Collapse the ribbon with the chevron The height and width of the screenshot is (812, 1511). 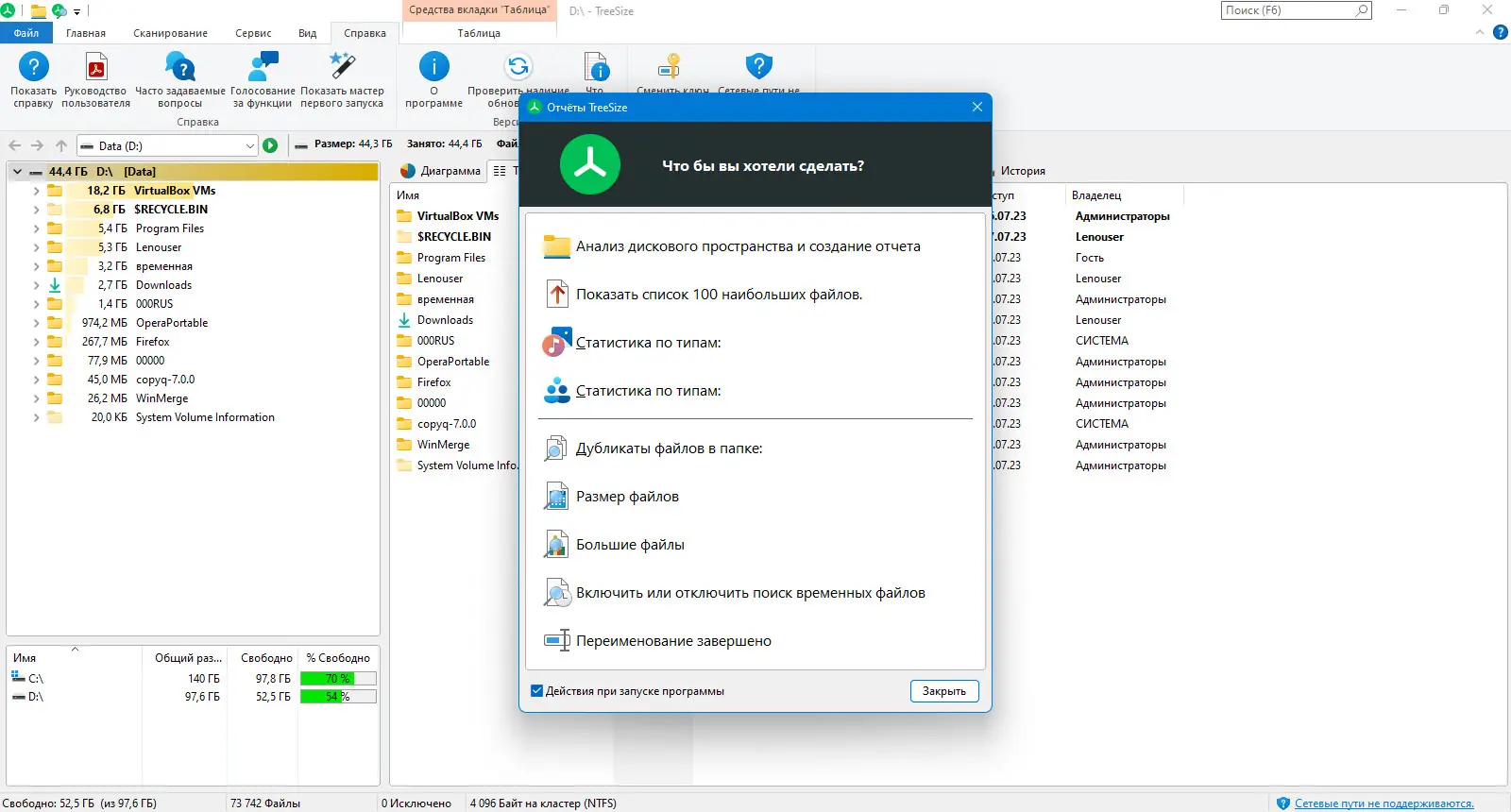1480,33
